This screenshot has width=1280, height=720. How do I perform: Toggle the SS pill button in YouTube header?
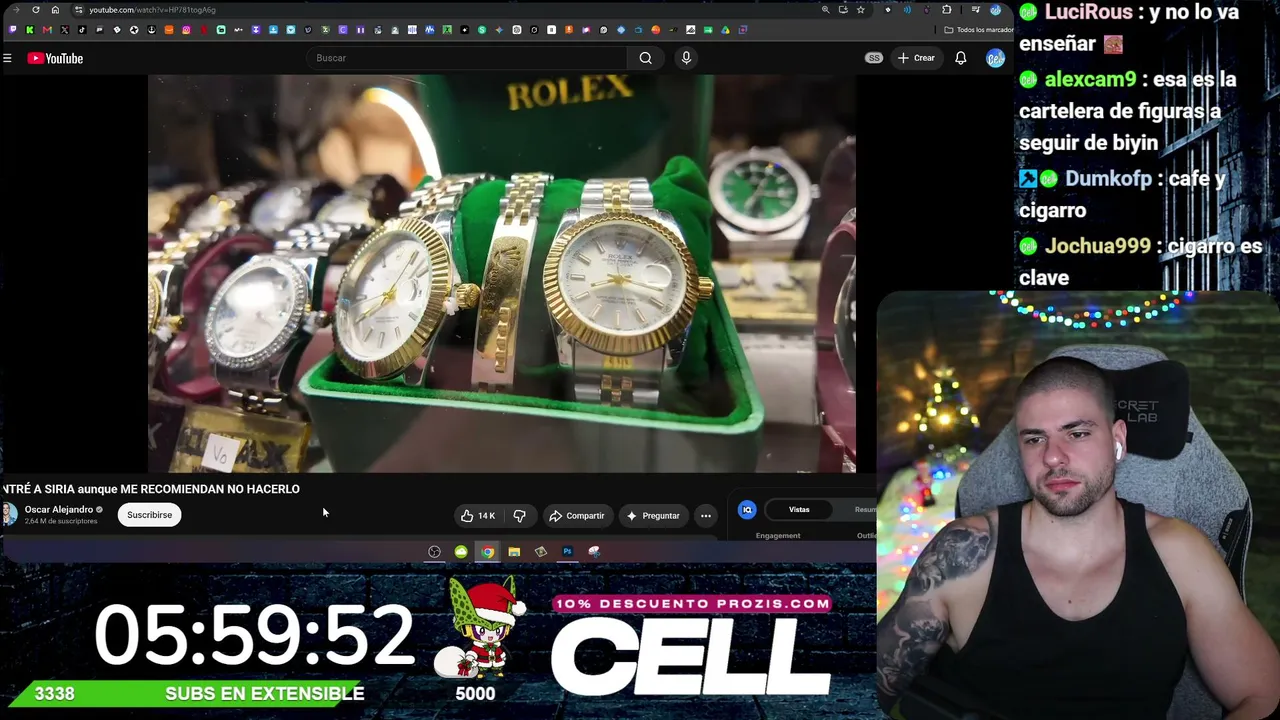point(874,58)
